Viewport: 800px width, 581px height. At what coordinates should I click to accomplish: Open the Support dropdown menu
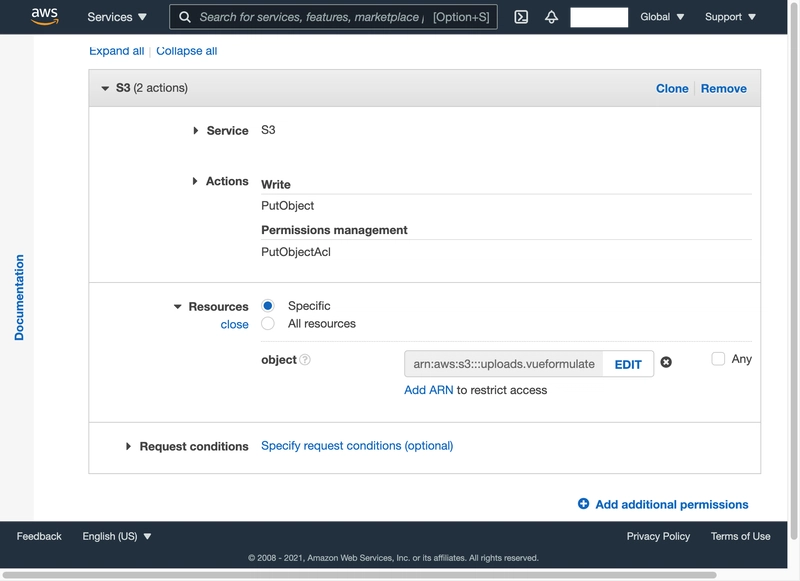[x=730, y=17]
